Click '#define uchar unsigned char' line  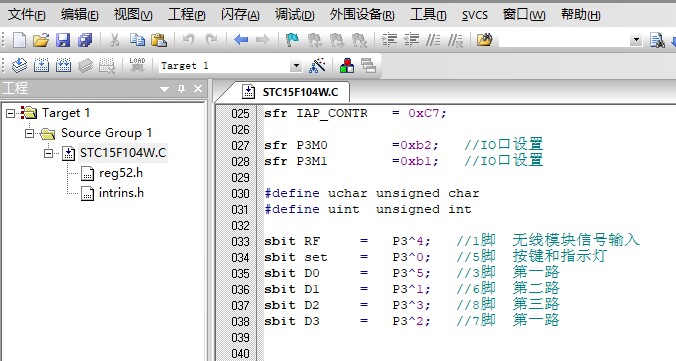point(372,193)
